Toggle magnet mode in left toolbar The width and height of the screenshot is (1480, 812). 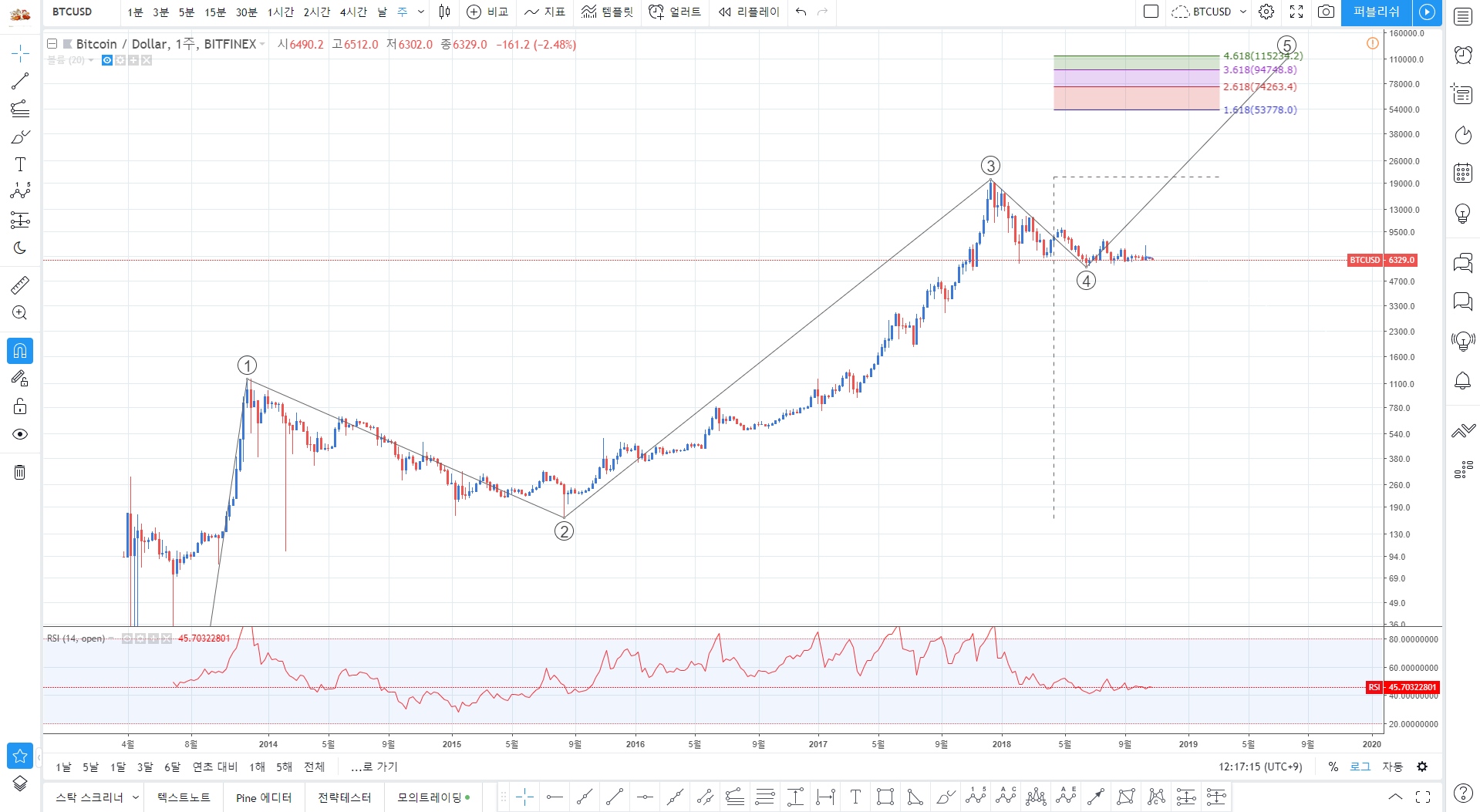tap(20, 351)
